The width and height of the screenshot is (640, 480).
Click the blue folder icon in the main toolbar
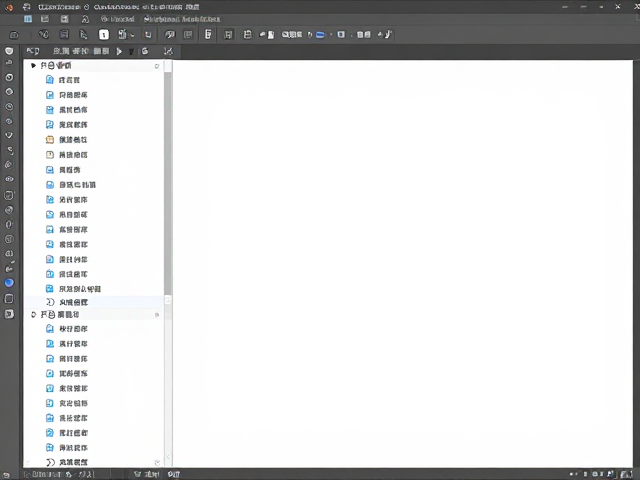click(x=320, y=35)
